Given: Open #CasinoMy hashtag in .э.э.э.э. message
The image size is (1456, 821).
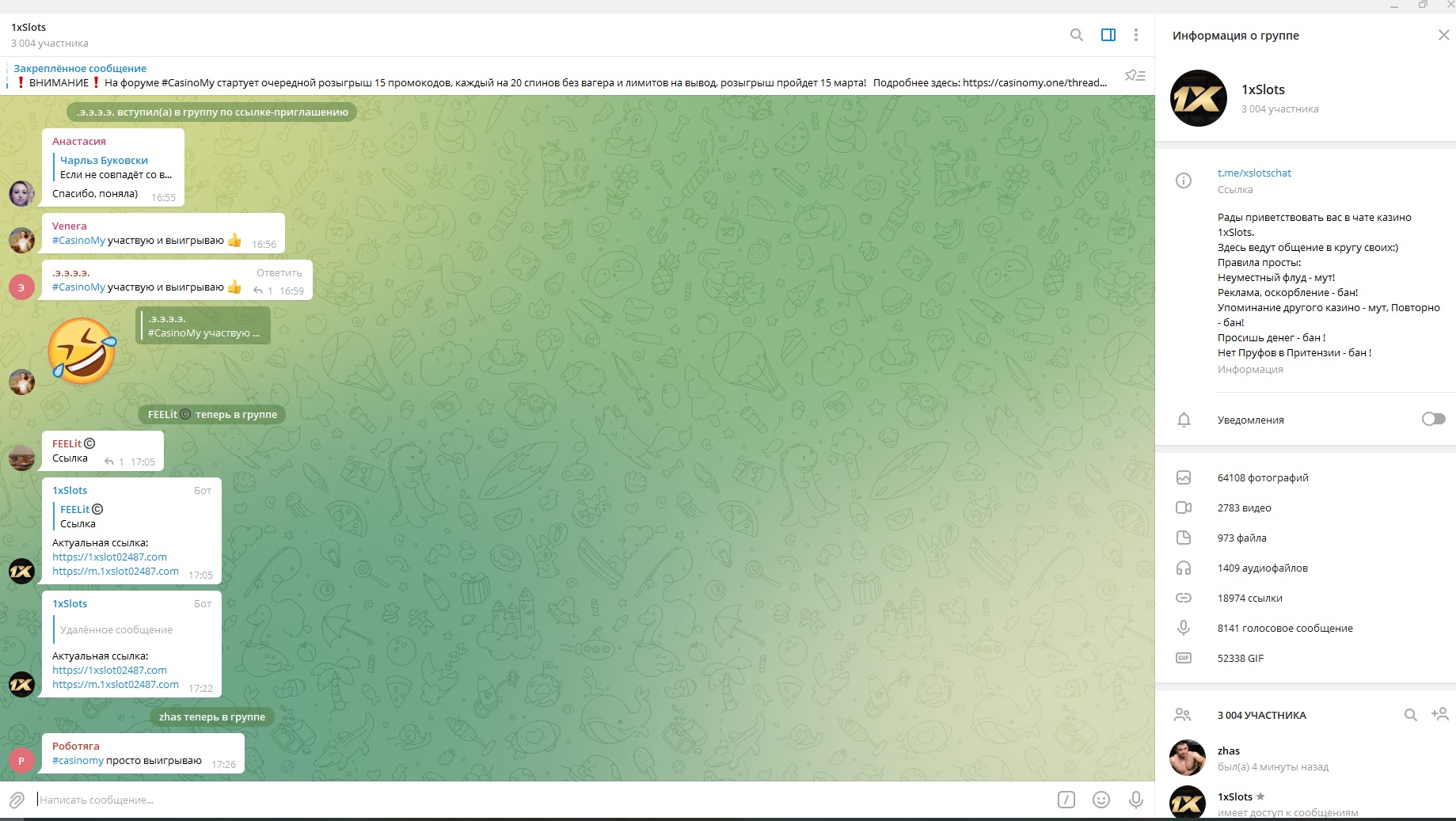Looking at the screenshot, I should [x=78, y=287].
